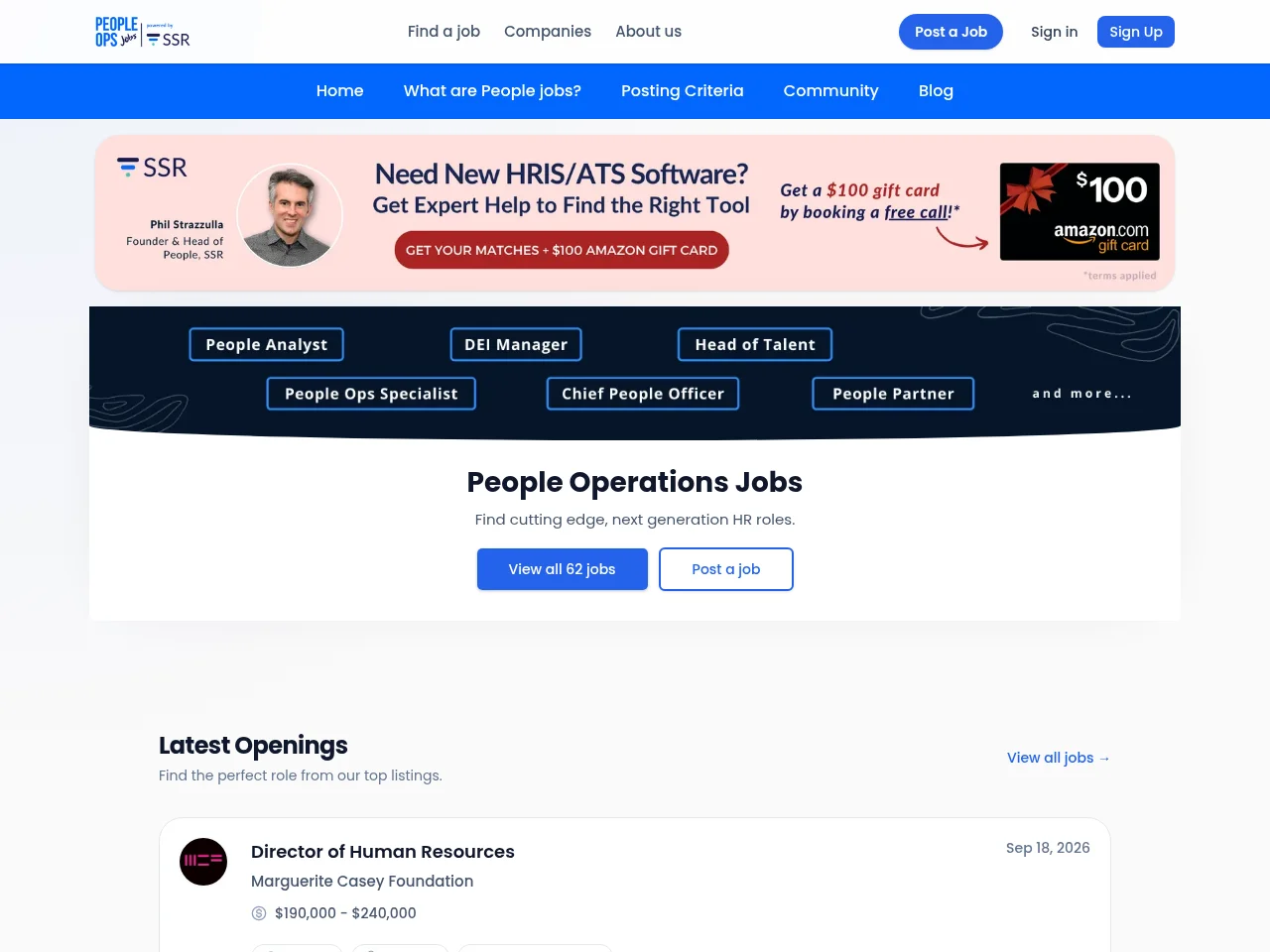Open the Blog tab
1270x952 pixels.
(936, 91)
